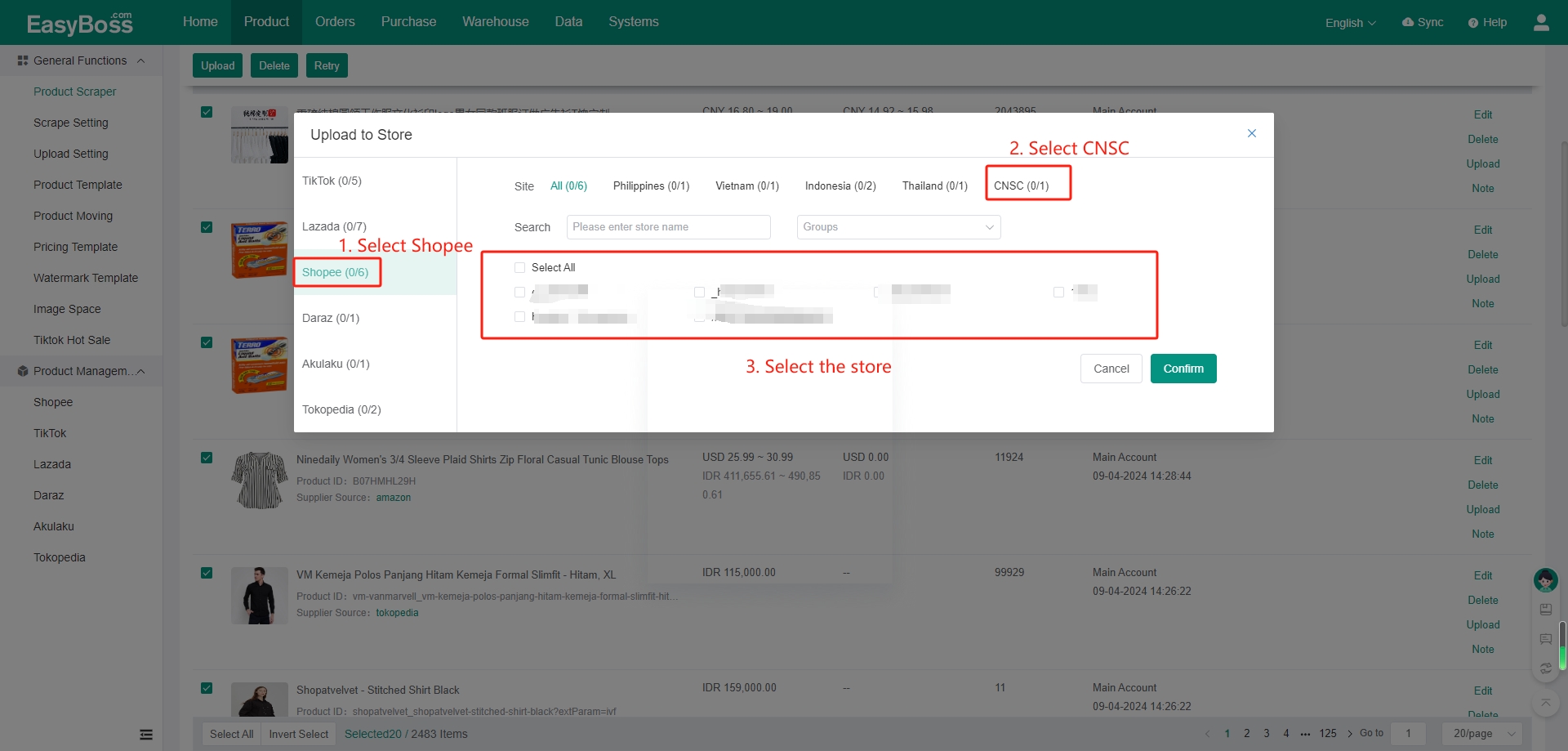The height and width of the screenshot is (751, 1568).
Task: Select the Indonesia (0/2) site tab
Action: pyautogui.click(x=840, y=186)
